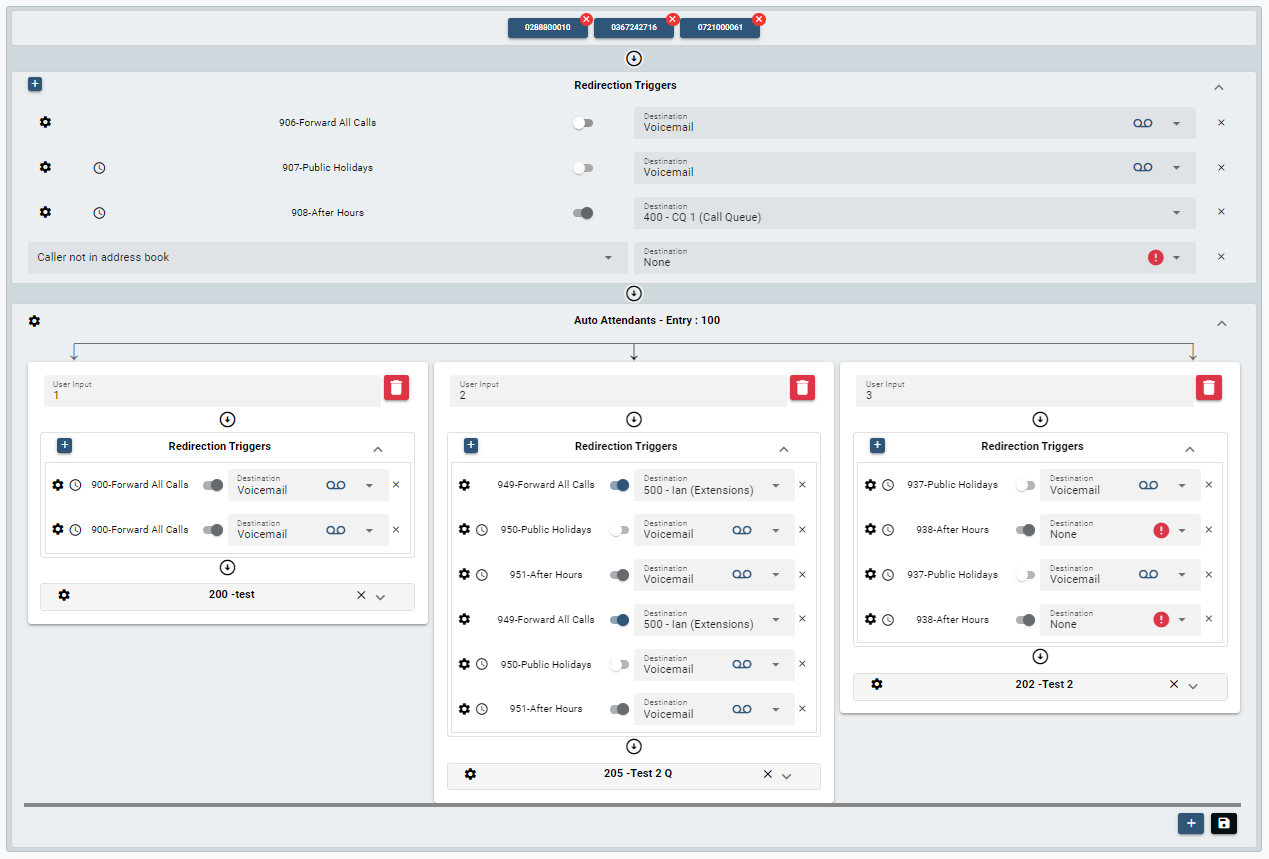Viewport: 1269px width, 859px height.
Task: Expand the 202 -Test 2 item chevron
Action: point(1193,686)
